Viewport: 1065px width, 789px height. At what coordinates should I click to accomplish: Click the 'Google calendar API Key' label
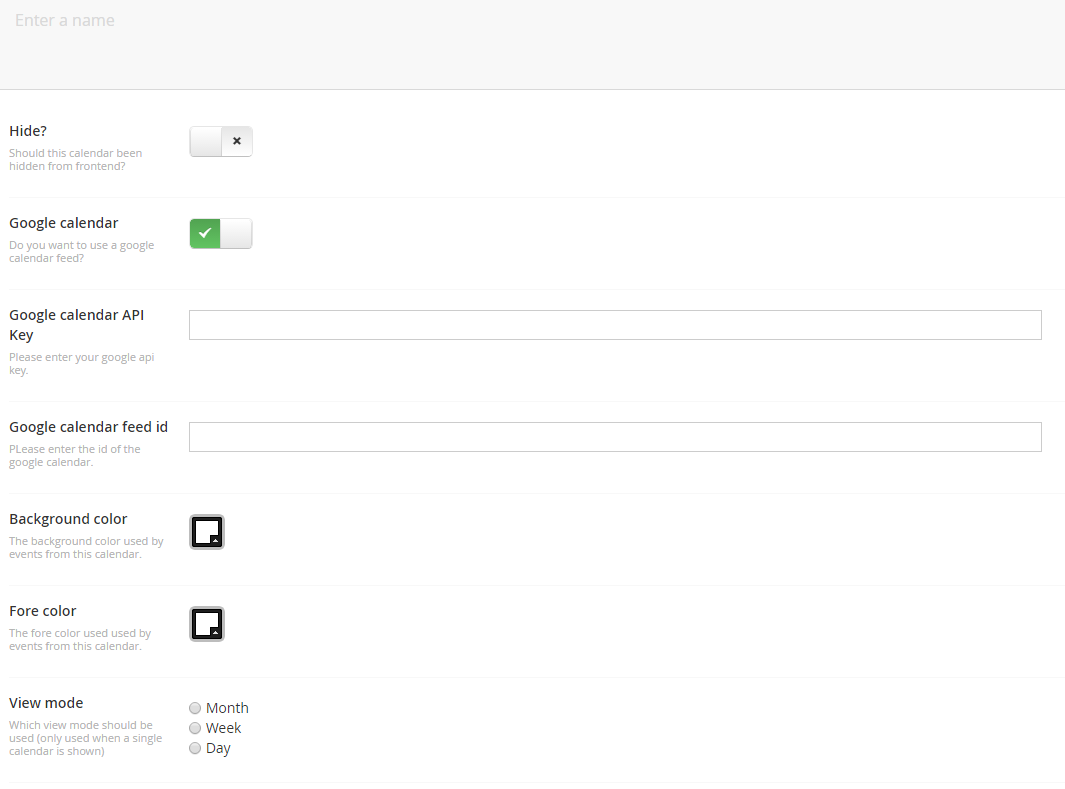(x=77, y=325)
